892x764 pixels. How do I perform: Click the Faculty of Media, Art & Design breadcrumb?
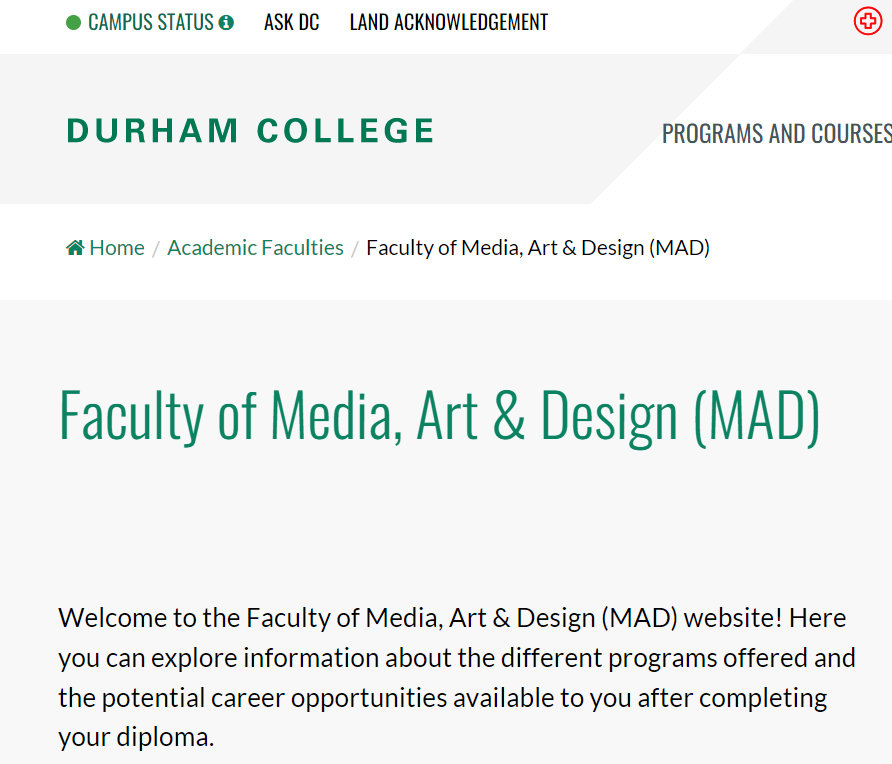(x=537, y=246)
